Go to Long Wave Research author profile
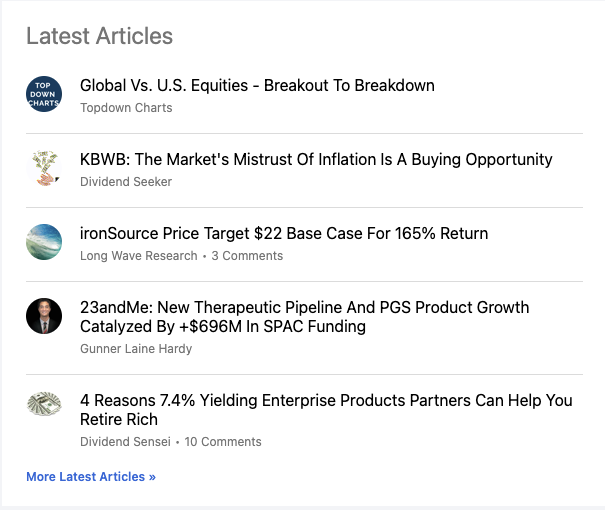 point(139,256)
